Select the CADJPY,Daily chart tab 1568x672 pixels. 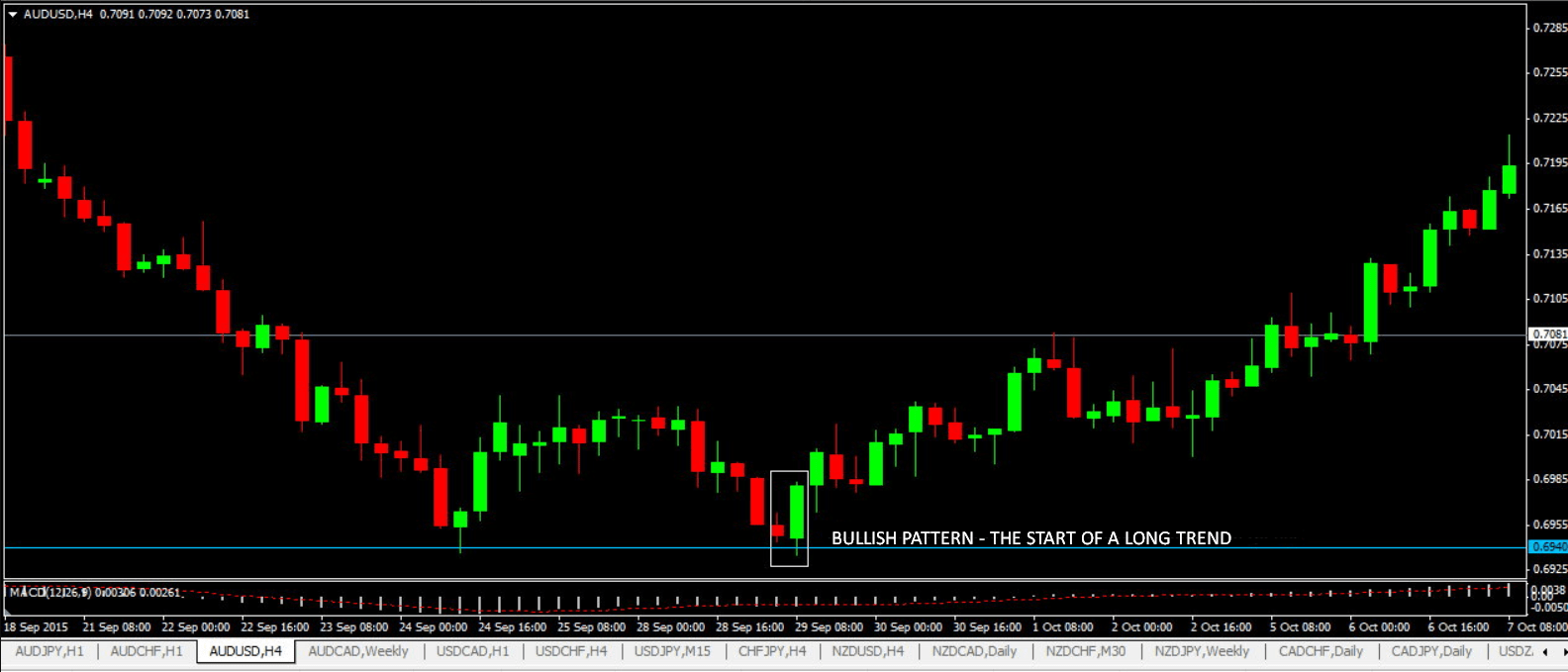(1431, 651)
